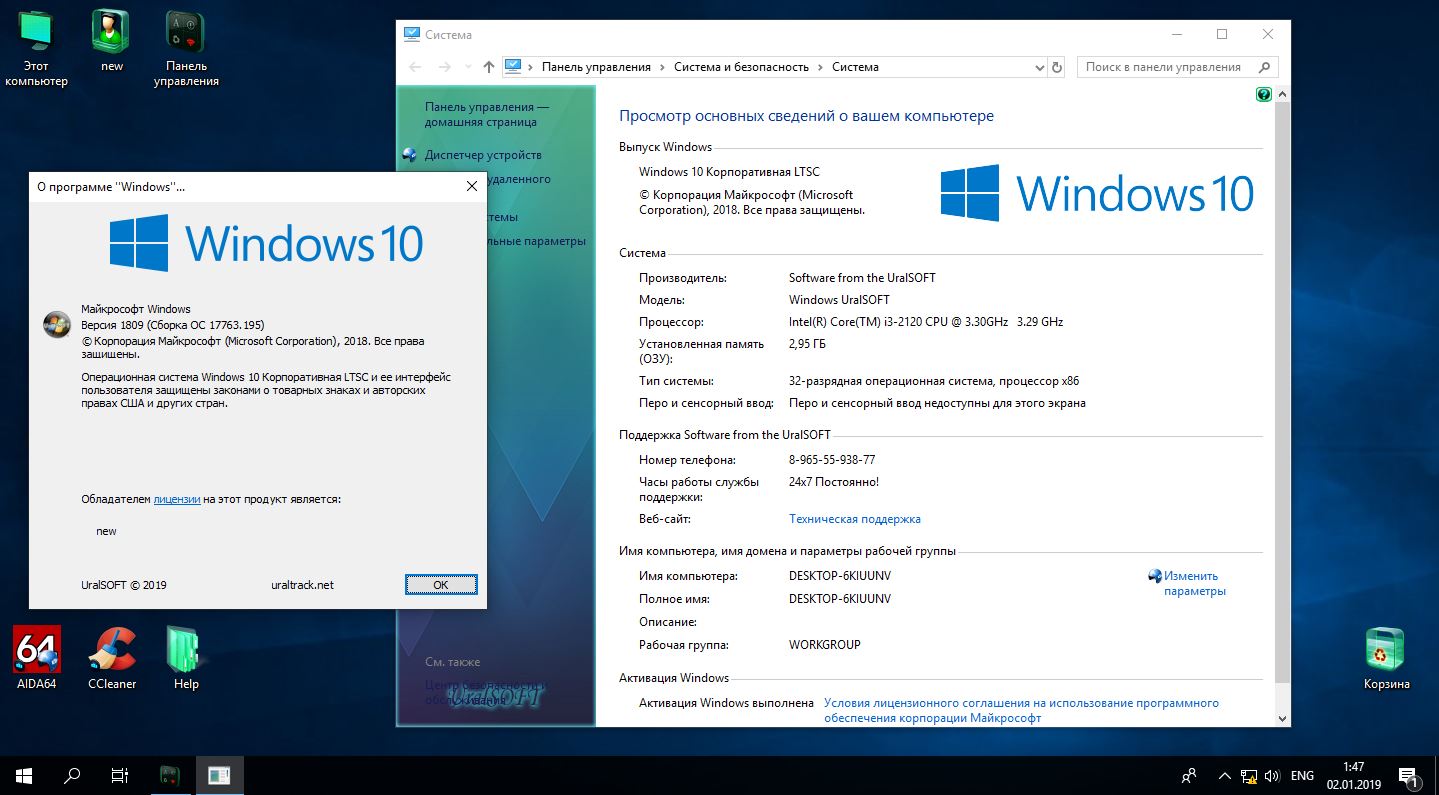
Task: Launch CCleaner from the desktop
Action: [112, 658]
